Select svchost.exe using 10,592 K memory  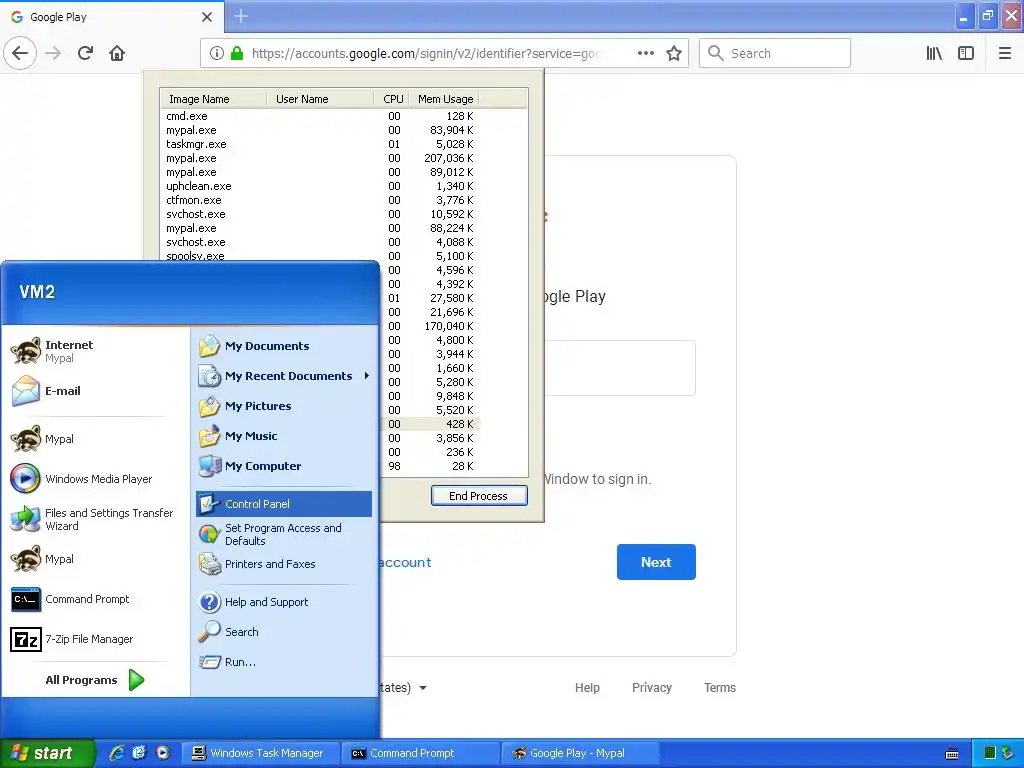tap(320, 214)
